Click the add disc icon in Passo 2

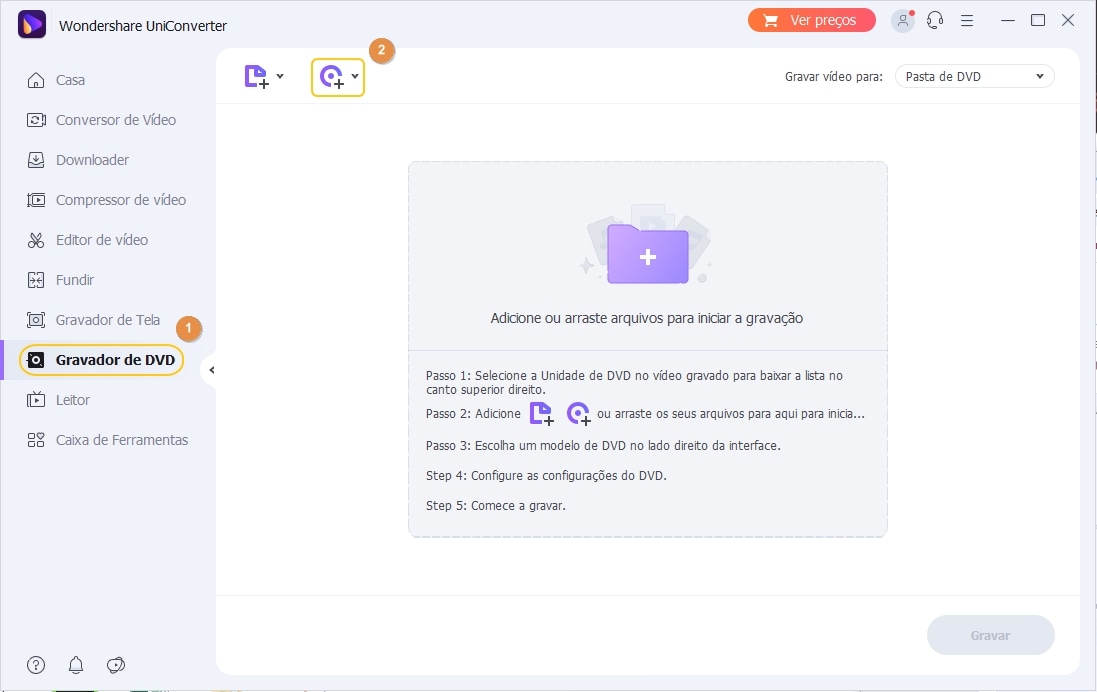tap(579, 414)
